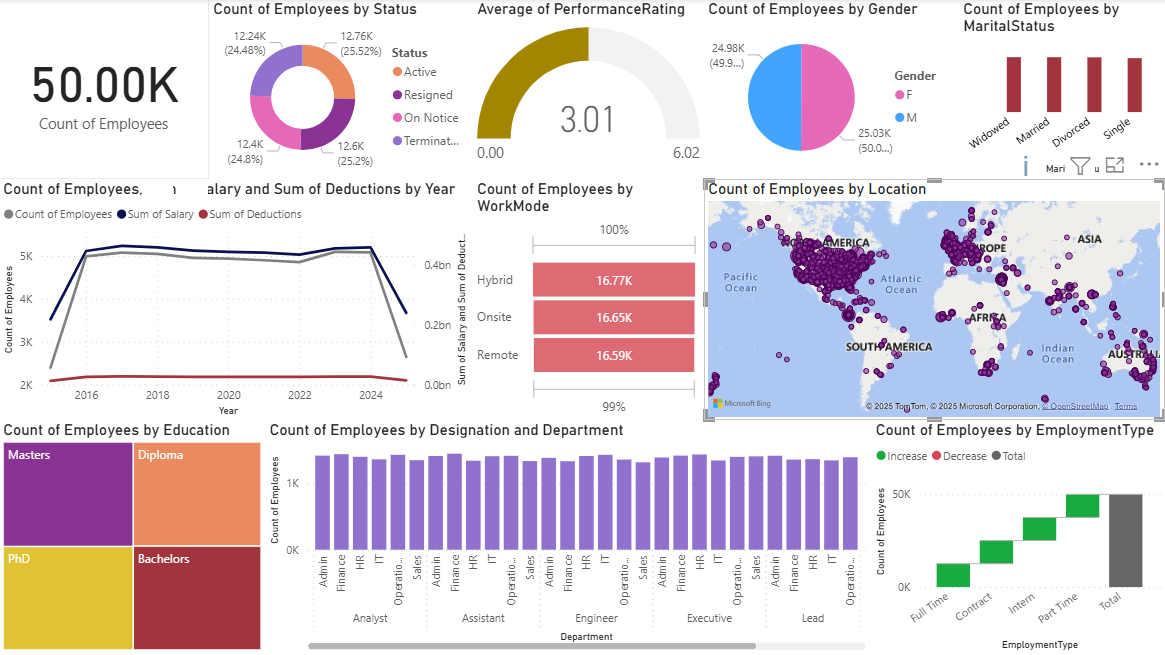Click the Active status legend marker
The width and height of the screenshot is (1165, 655).
[x=398, y=72]
